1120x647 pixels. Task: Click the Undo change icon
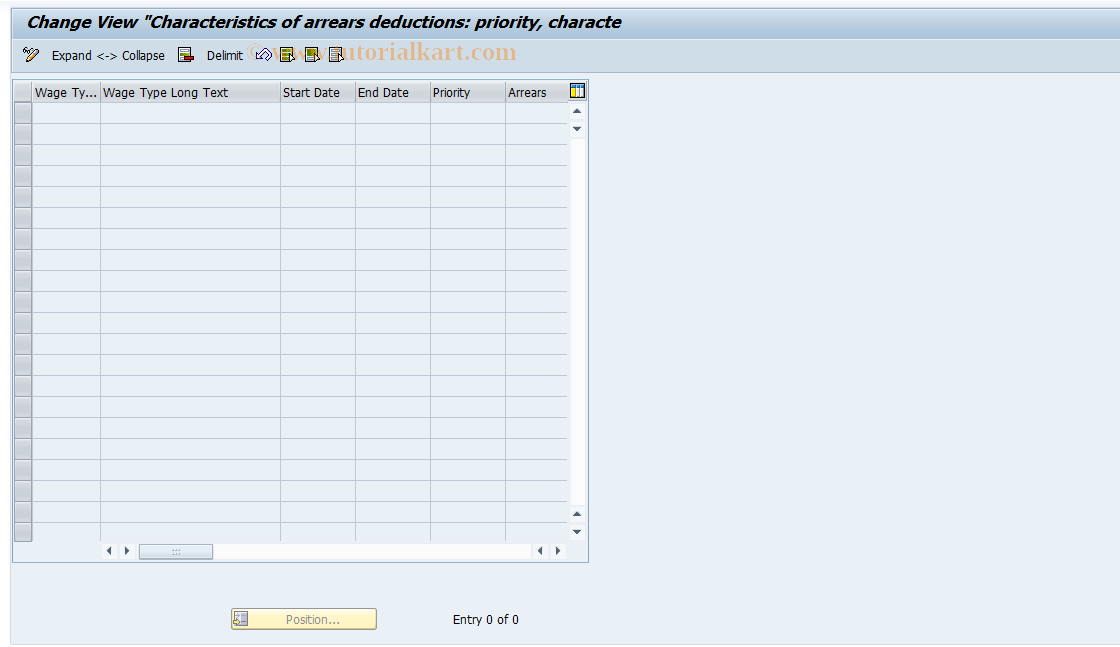pyautogui.click(x=264, y=55)
